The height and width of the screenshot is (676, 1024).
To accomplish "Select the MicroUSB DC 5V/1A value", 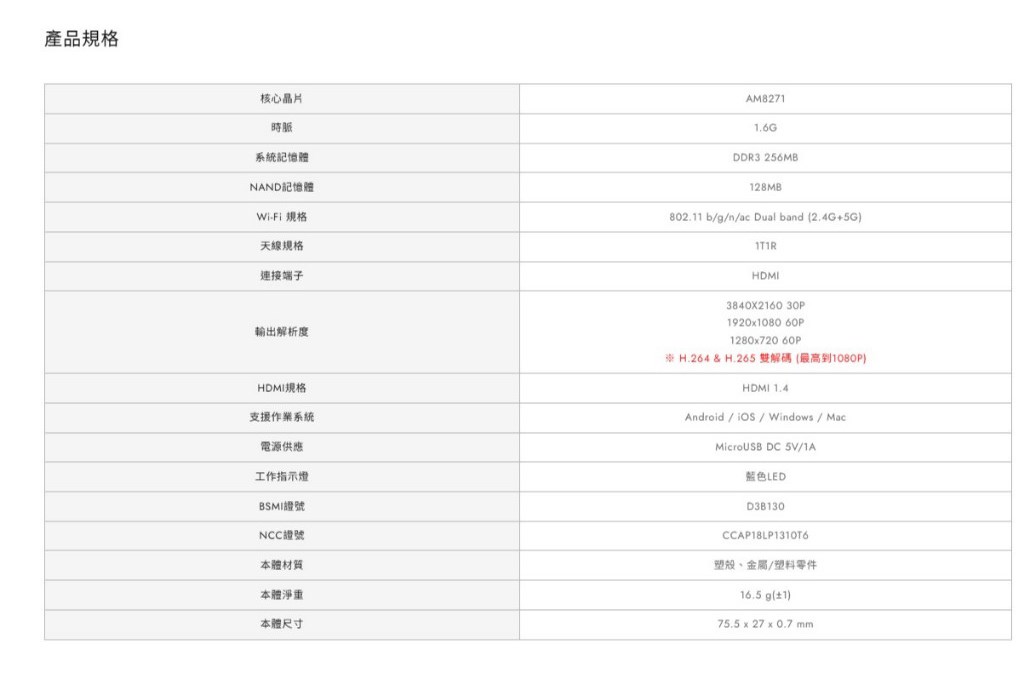I will pos(765,447).
